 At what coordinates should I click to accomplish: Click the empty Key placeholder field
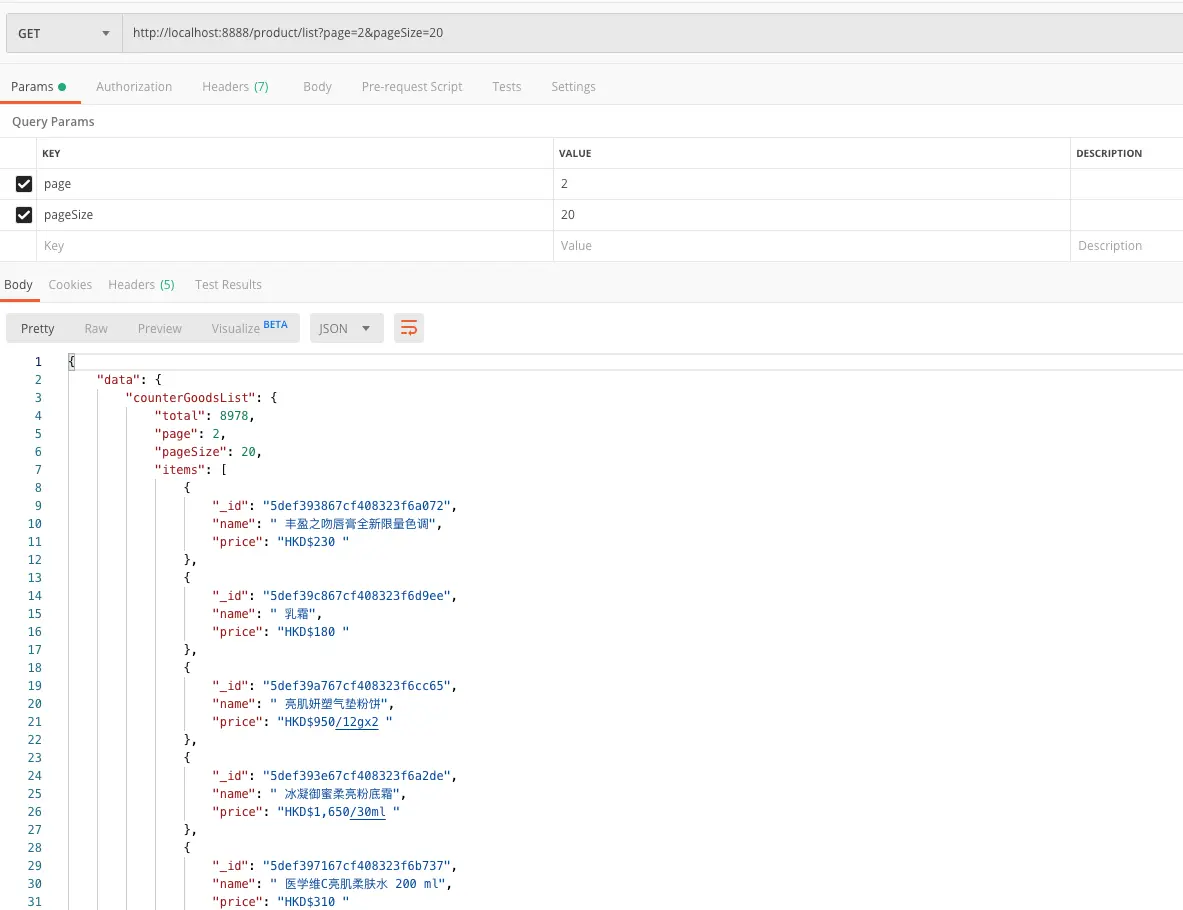[x=294, y=246]
